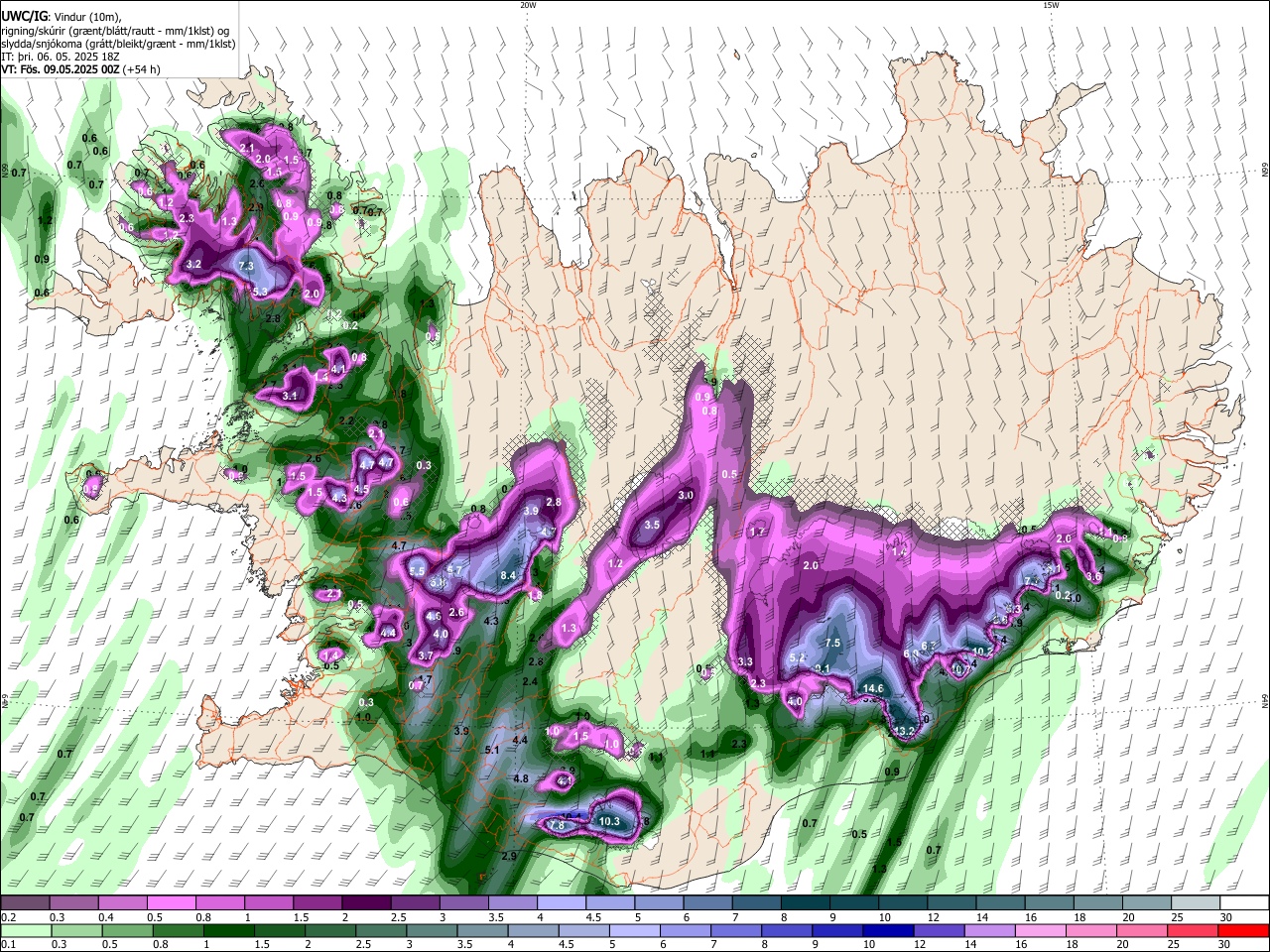Select the swatch between 0.2 and 0.3 in top legend row

click(x=25, y=902)
